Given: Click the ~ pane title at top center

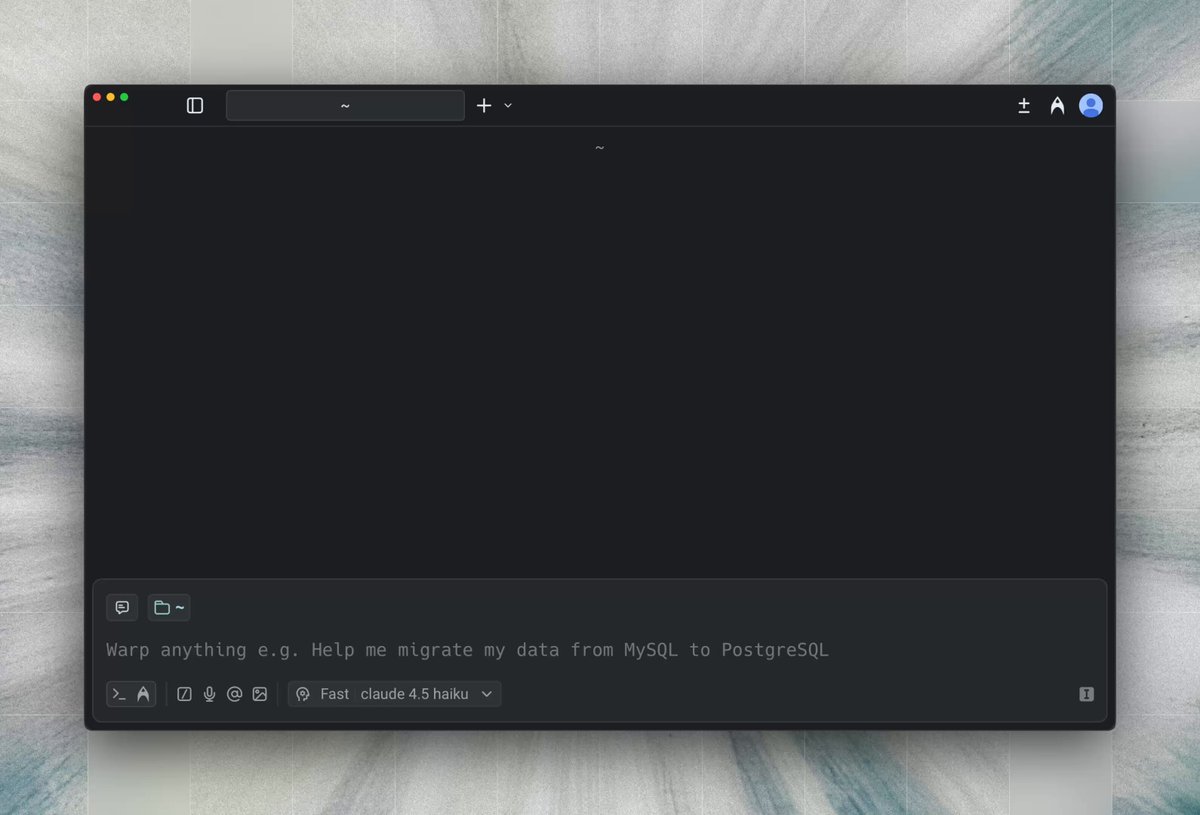Looking at the screenshot, I should (599, 148).
